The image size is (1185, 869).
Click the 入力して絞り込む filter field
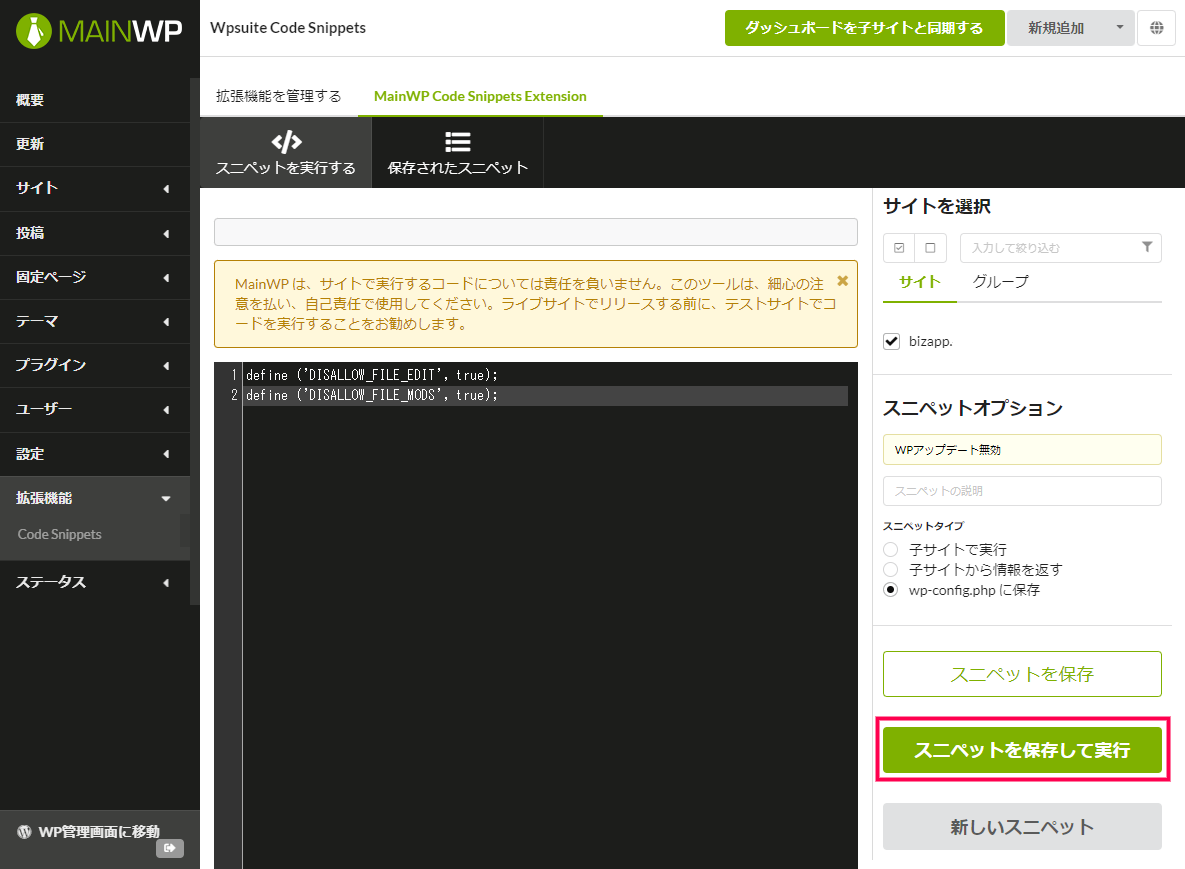[1060, 248]
